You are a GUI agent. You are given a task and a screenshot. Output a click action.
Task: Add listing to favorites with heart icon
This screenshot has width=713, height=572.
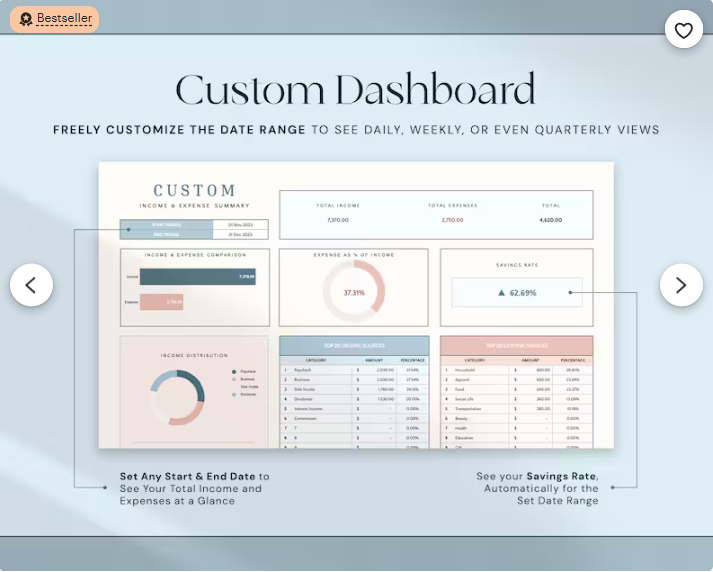click(x=683, y=30)
